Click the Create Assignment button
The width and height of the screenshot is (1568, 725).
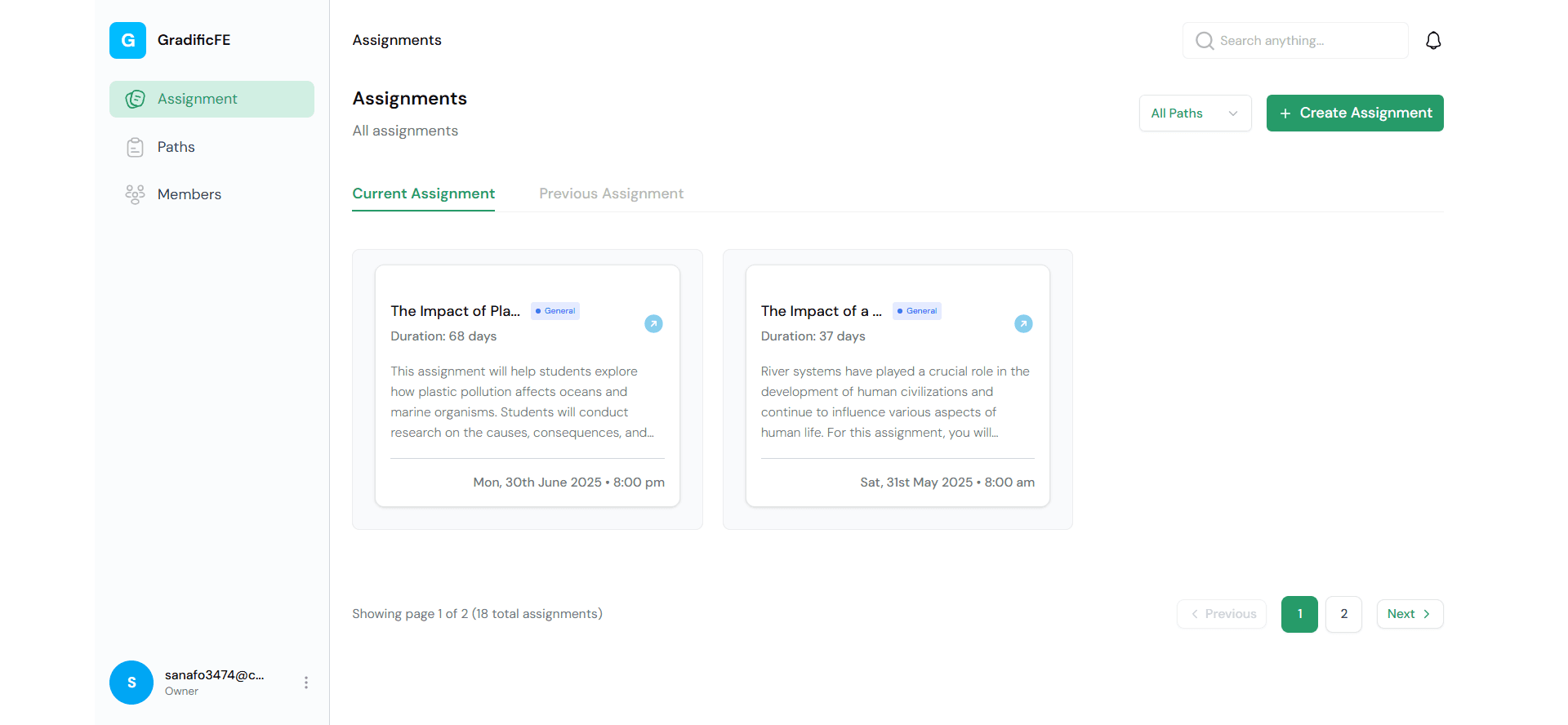click(x=1354, y=113)
